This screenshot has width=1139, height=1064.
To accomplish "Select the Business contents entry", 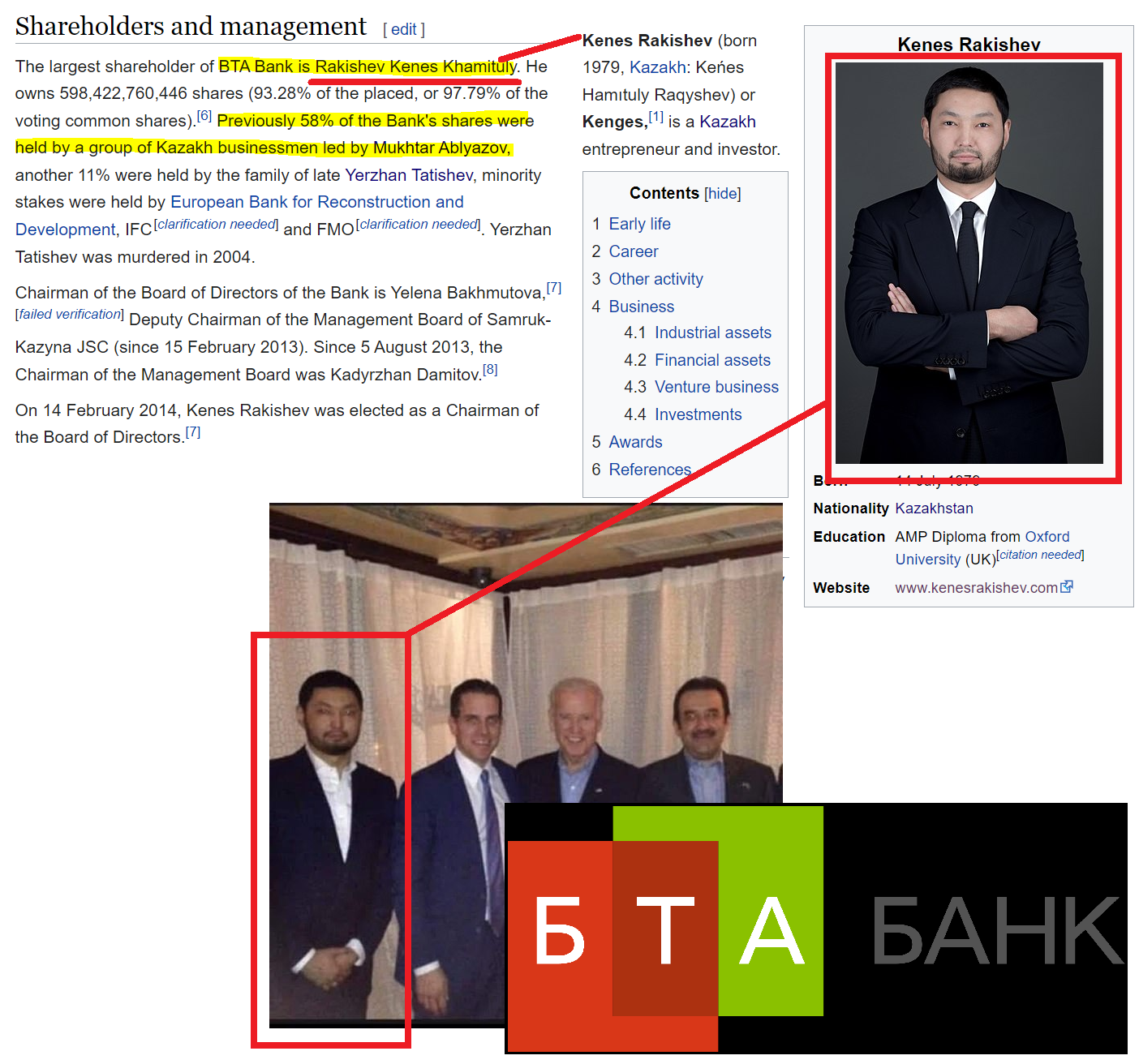I will (641, 307).
